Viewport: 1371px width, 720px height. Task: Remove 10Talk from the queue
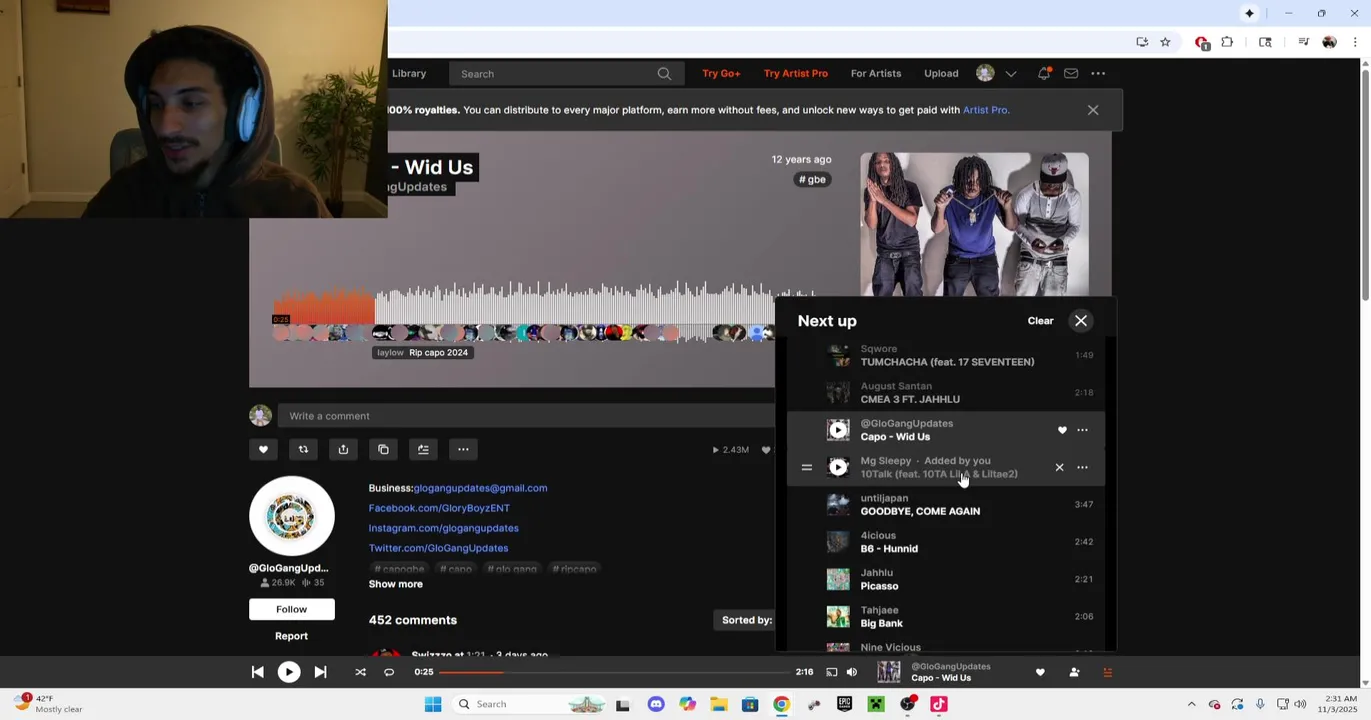pyautogui.click(x=1059, y=467)
